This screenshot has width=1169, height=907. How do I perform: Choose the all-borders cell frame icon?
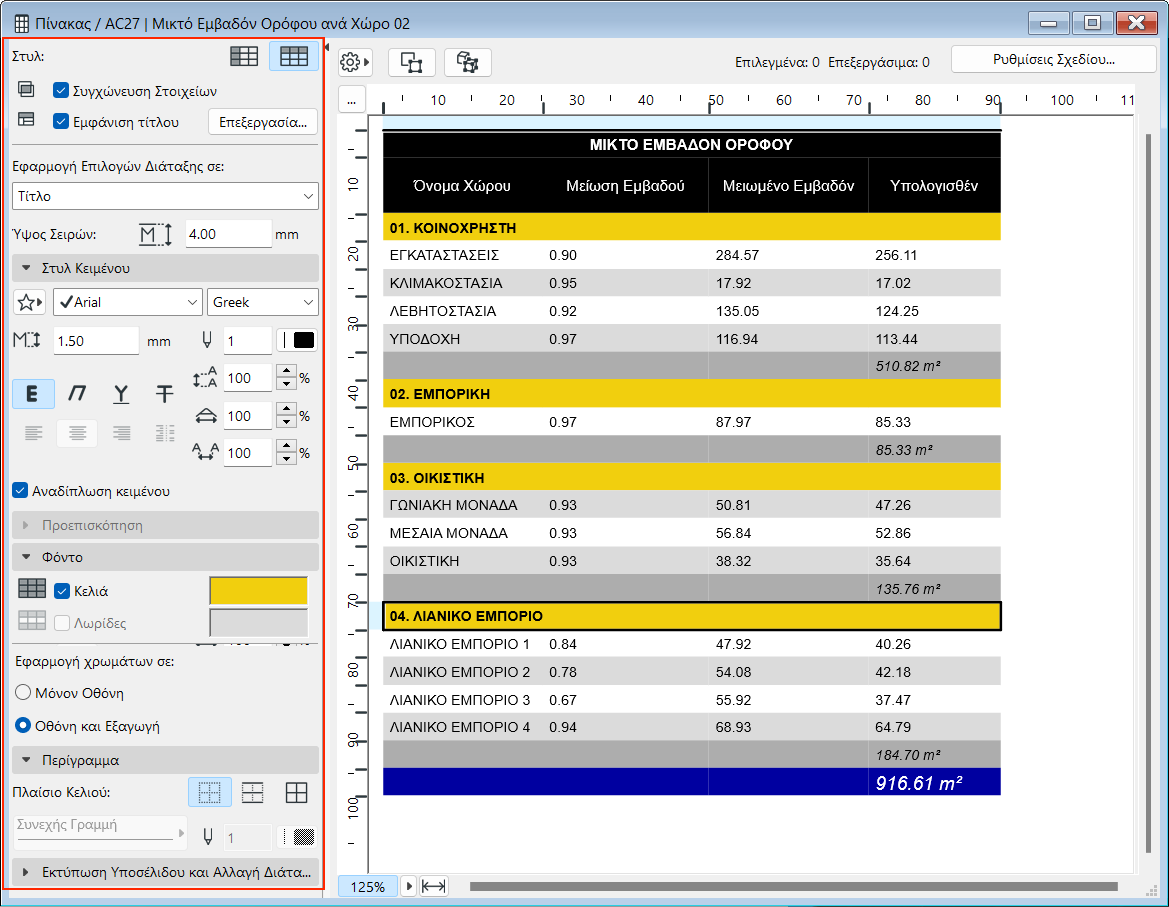296,793
